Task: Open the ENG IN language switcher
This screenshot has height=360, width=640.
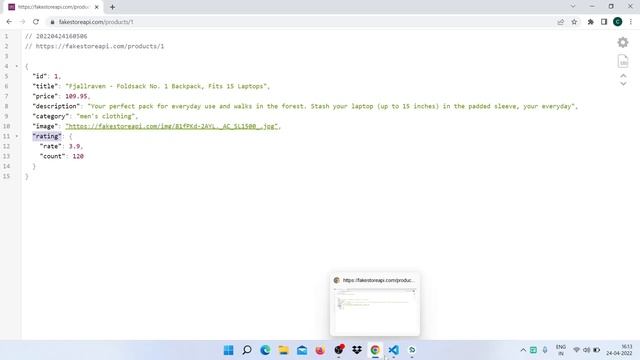Action: (561, 350)
